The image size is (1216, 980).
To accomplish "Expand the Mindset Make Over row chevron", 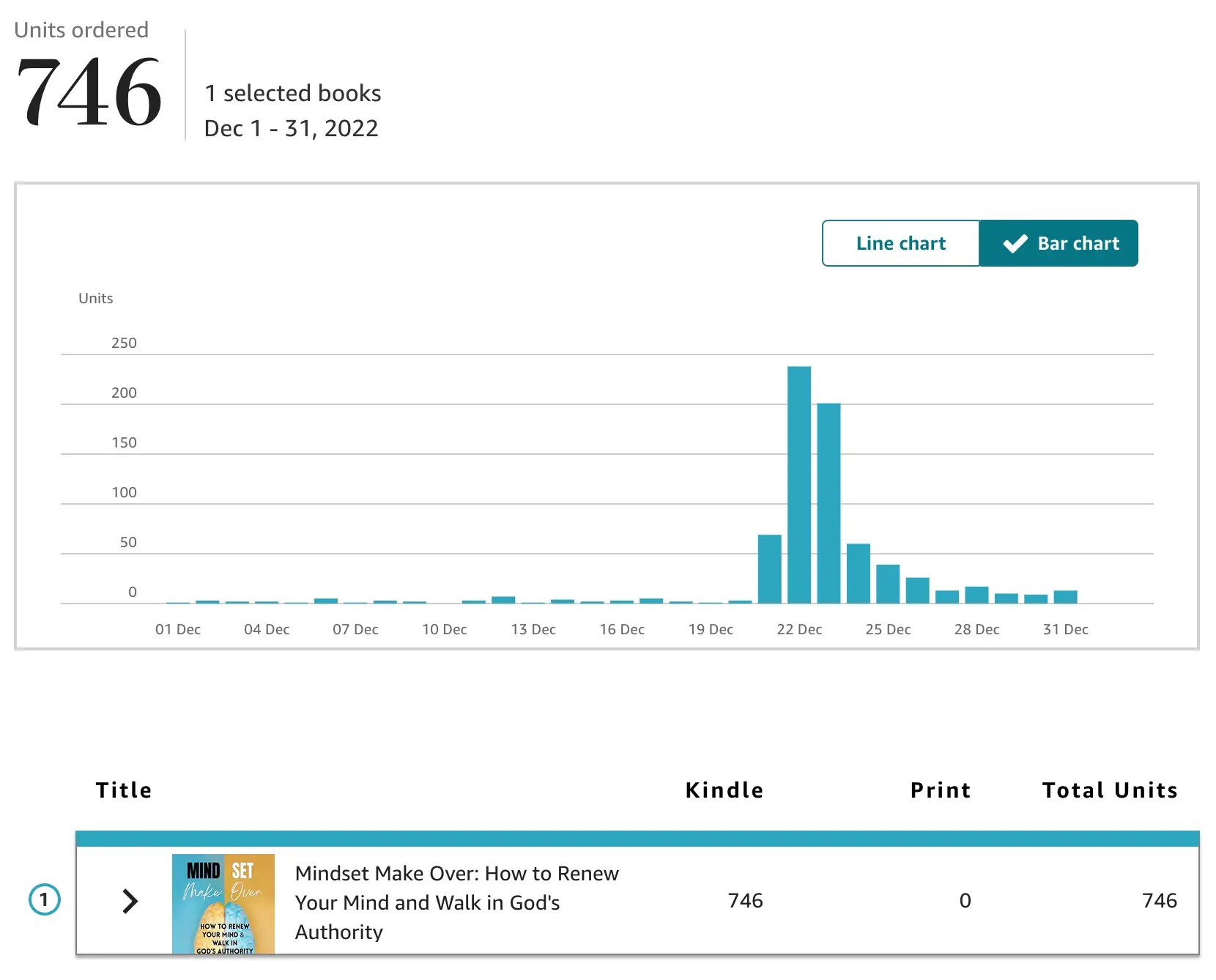I will click(x=130, y=901).
